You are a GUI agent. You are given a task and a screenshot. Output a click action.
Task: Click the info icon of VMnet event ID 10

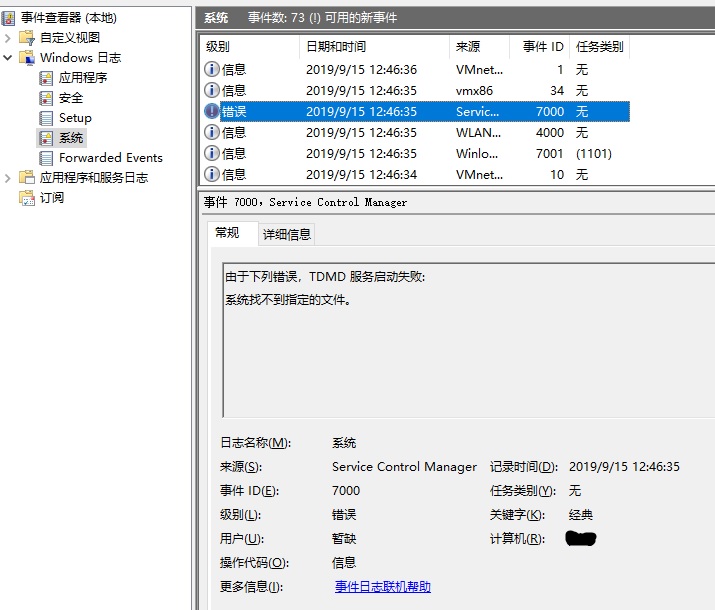coord(212,174)
